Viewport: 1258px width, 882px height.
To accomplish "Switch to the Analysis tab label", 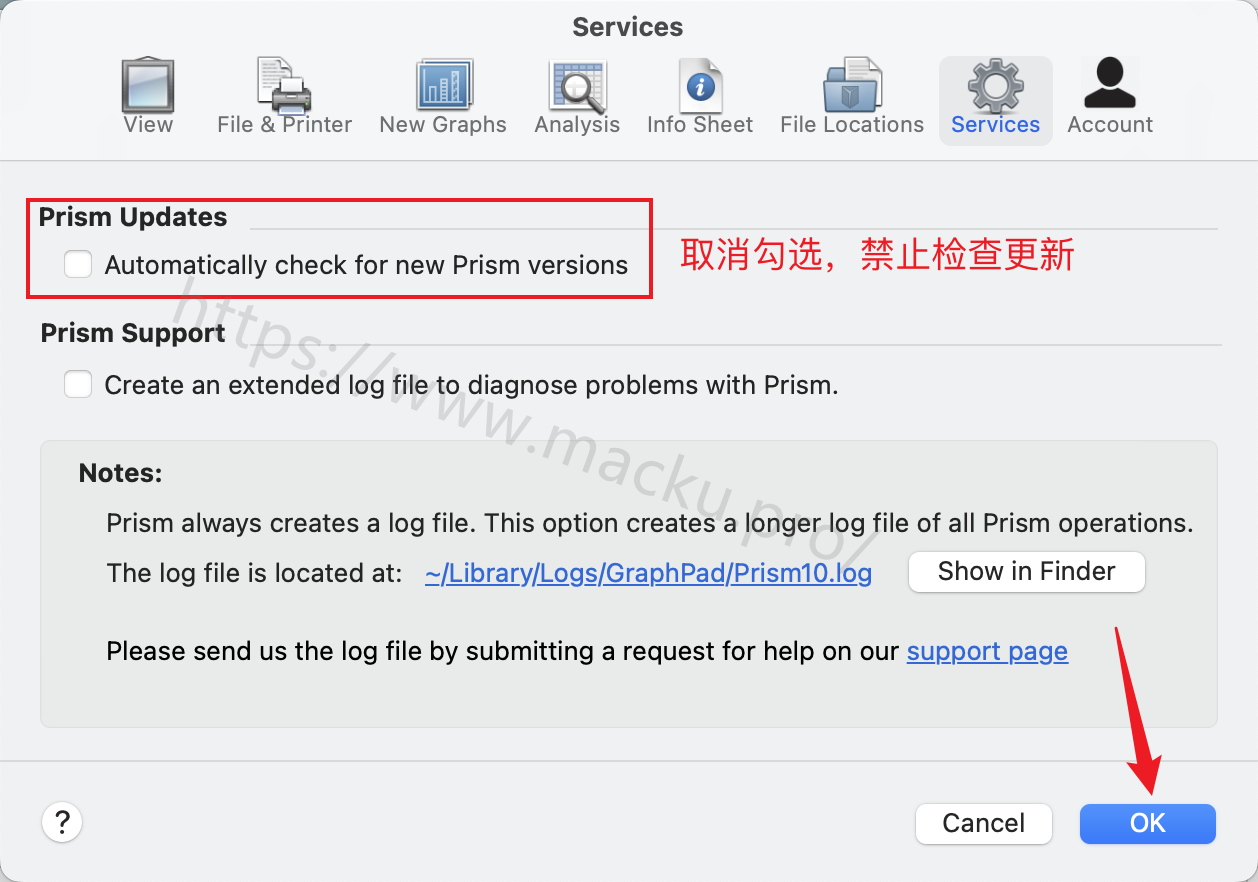I will click(x=577, y=125).
